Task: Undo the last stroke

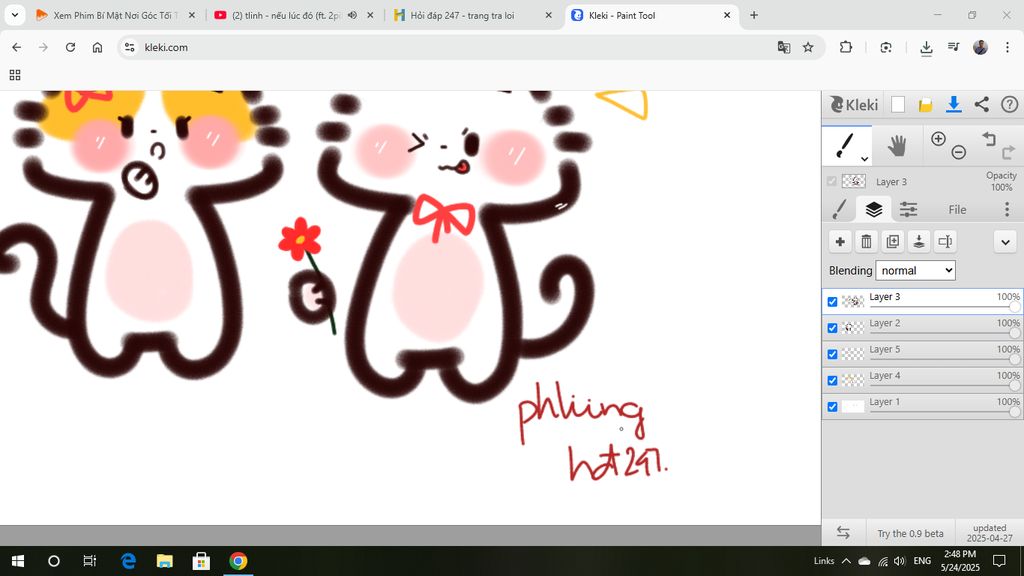Action: (988, 140)
